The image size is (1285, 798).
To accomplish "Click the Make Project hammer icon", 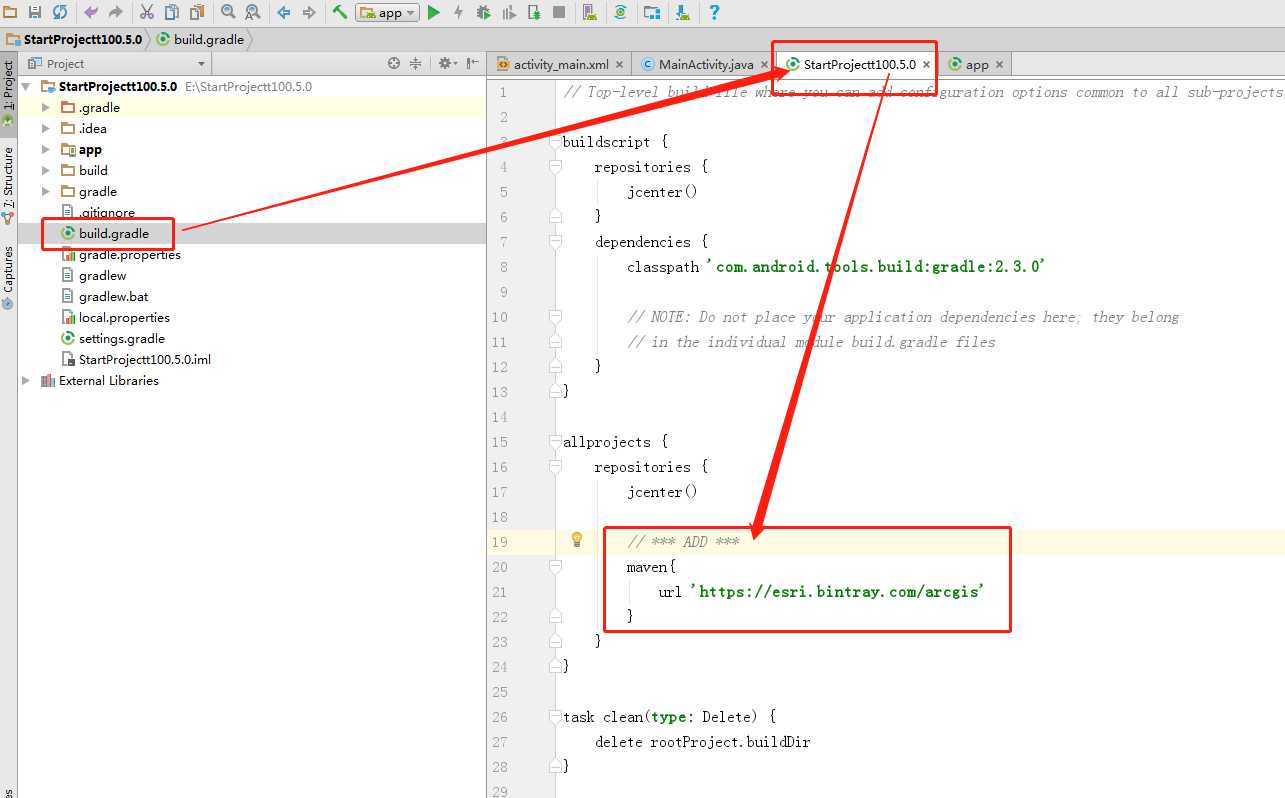I will (340, 12).
